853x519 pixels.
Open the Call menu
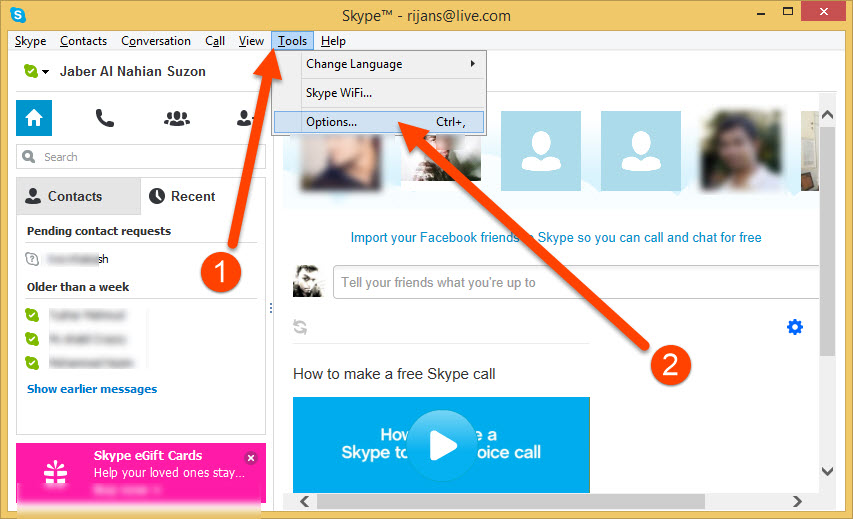click(x=215, y=41)
